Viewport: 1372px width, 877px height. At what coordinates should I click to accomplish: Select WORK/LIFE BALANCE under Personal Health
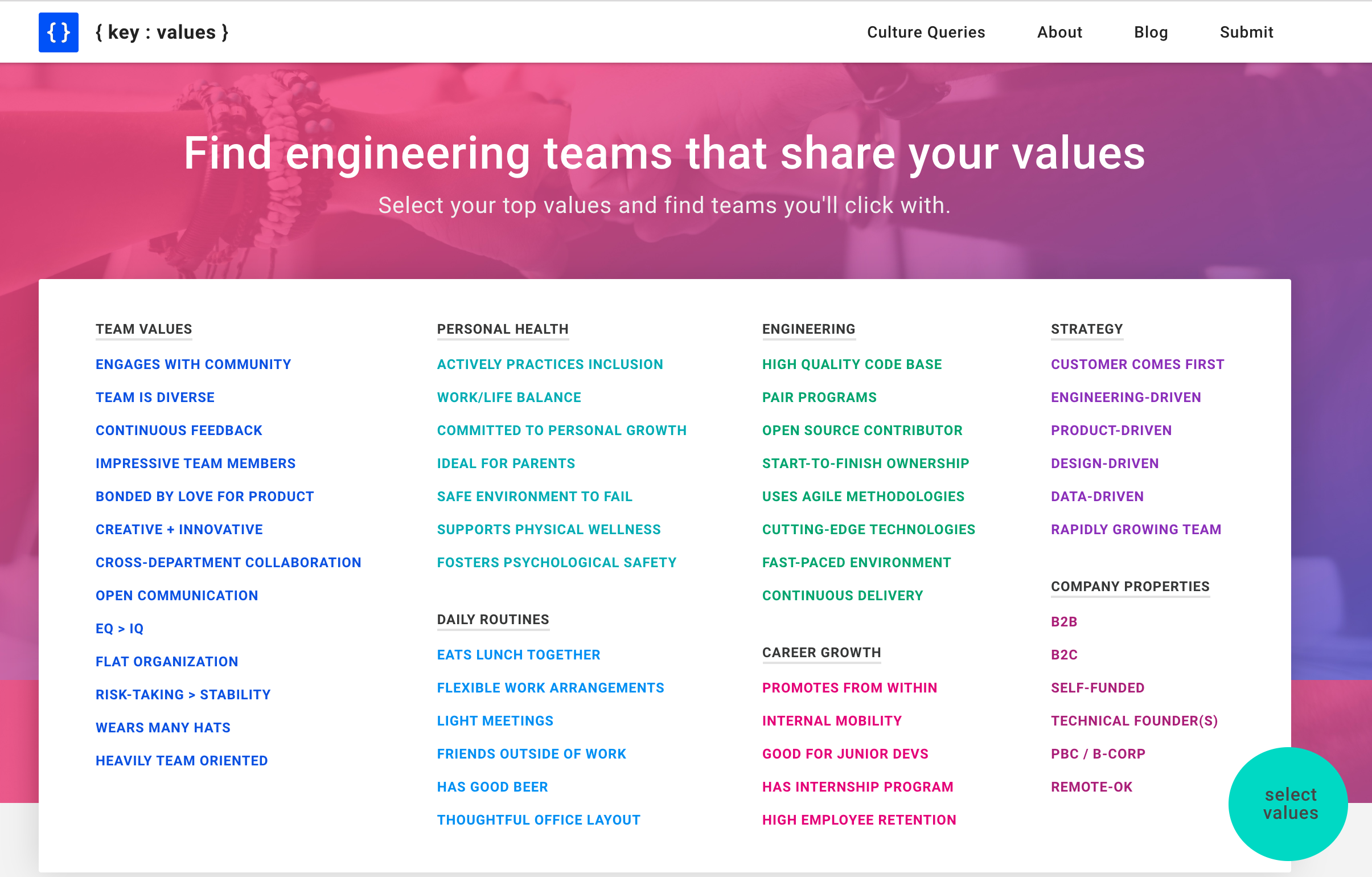(x=509, y=397)
